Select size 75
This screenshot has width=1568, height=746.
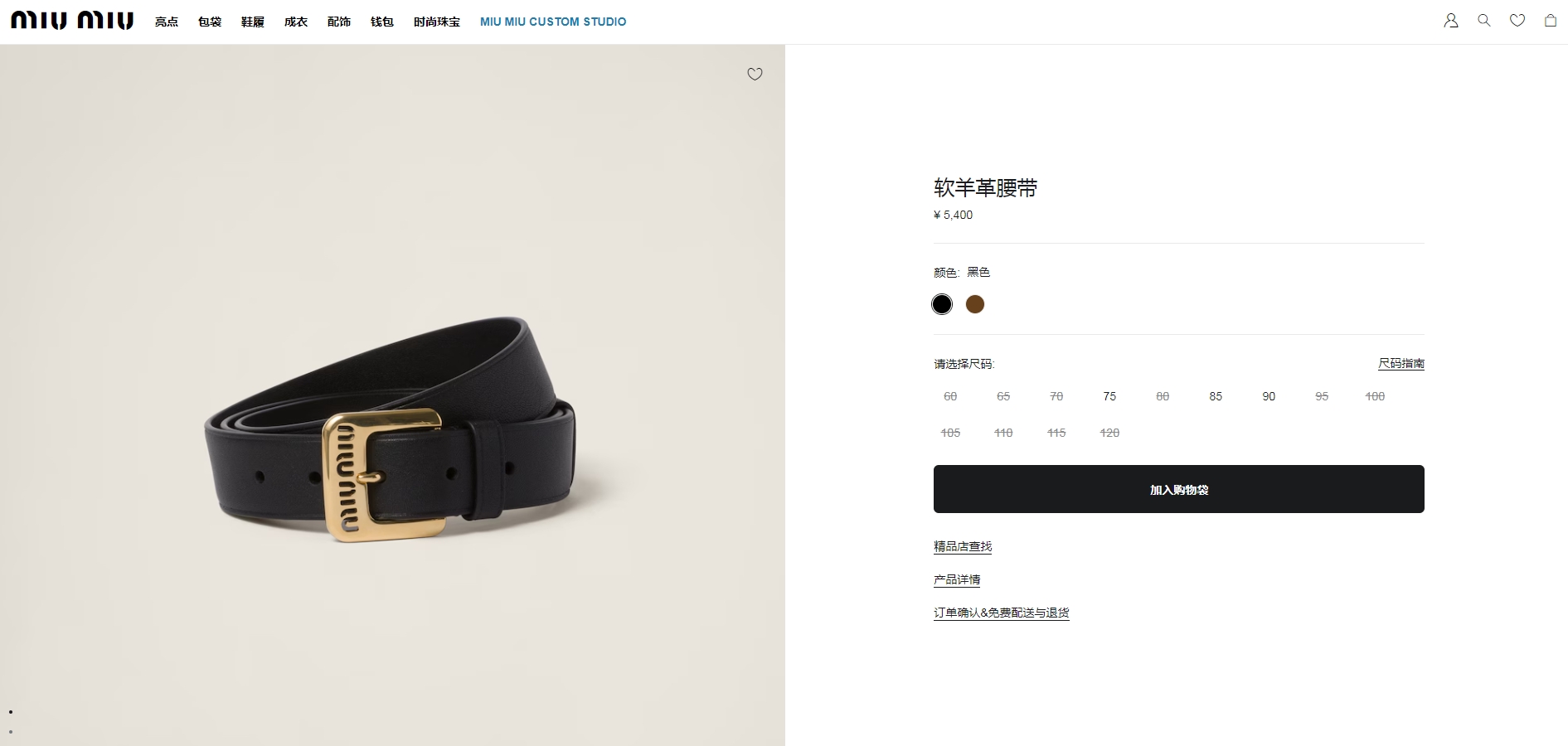[x=1109, y=396]
